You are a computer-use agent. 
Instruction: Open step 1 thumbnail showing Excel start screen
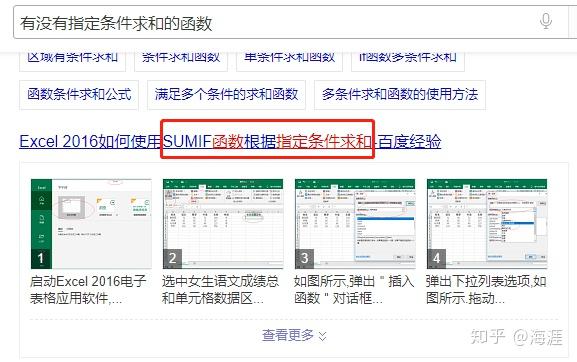click(x=91, y=224)
